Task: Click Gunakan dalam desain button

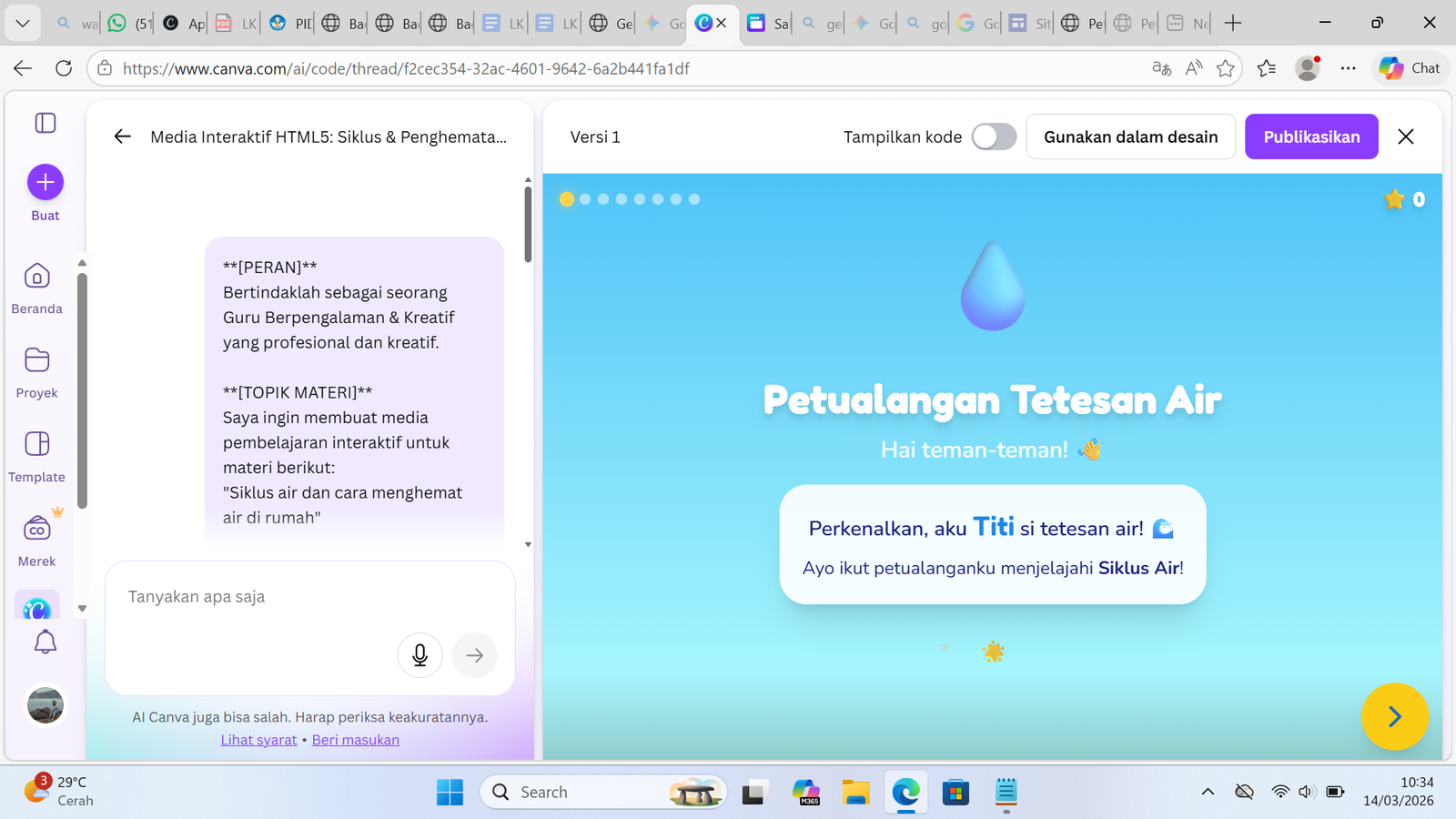Action: [1130, 136]
